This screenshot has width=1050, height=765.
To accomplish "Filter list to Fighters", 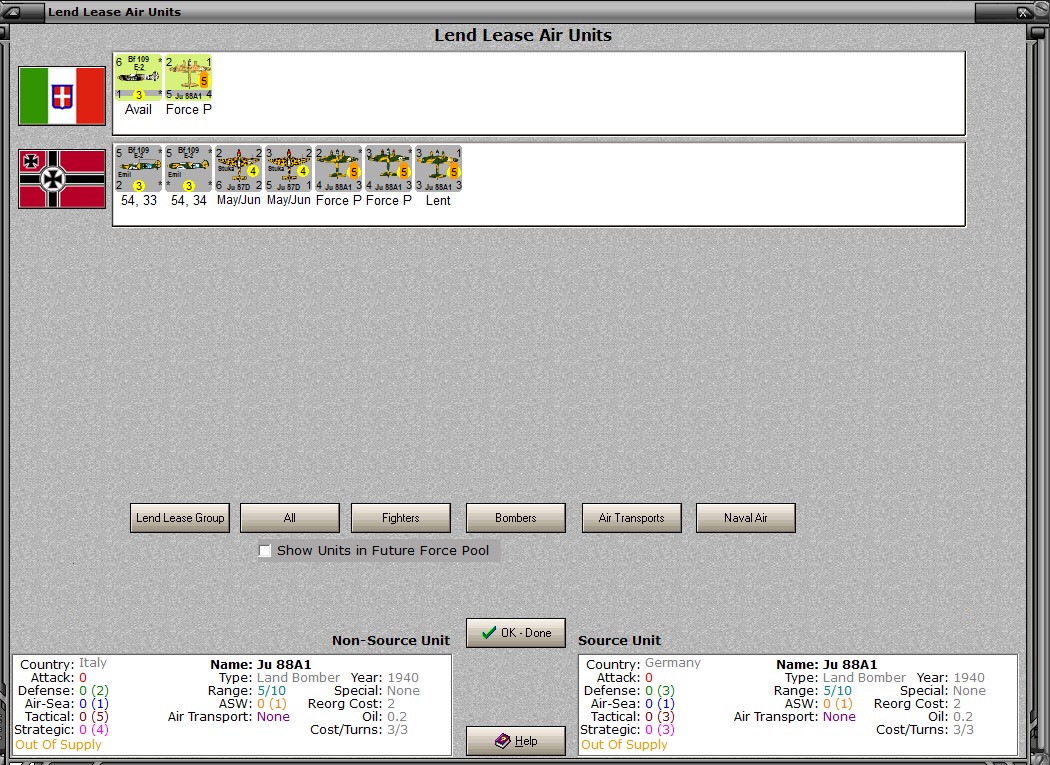I will (x=400, y=518).
